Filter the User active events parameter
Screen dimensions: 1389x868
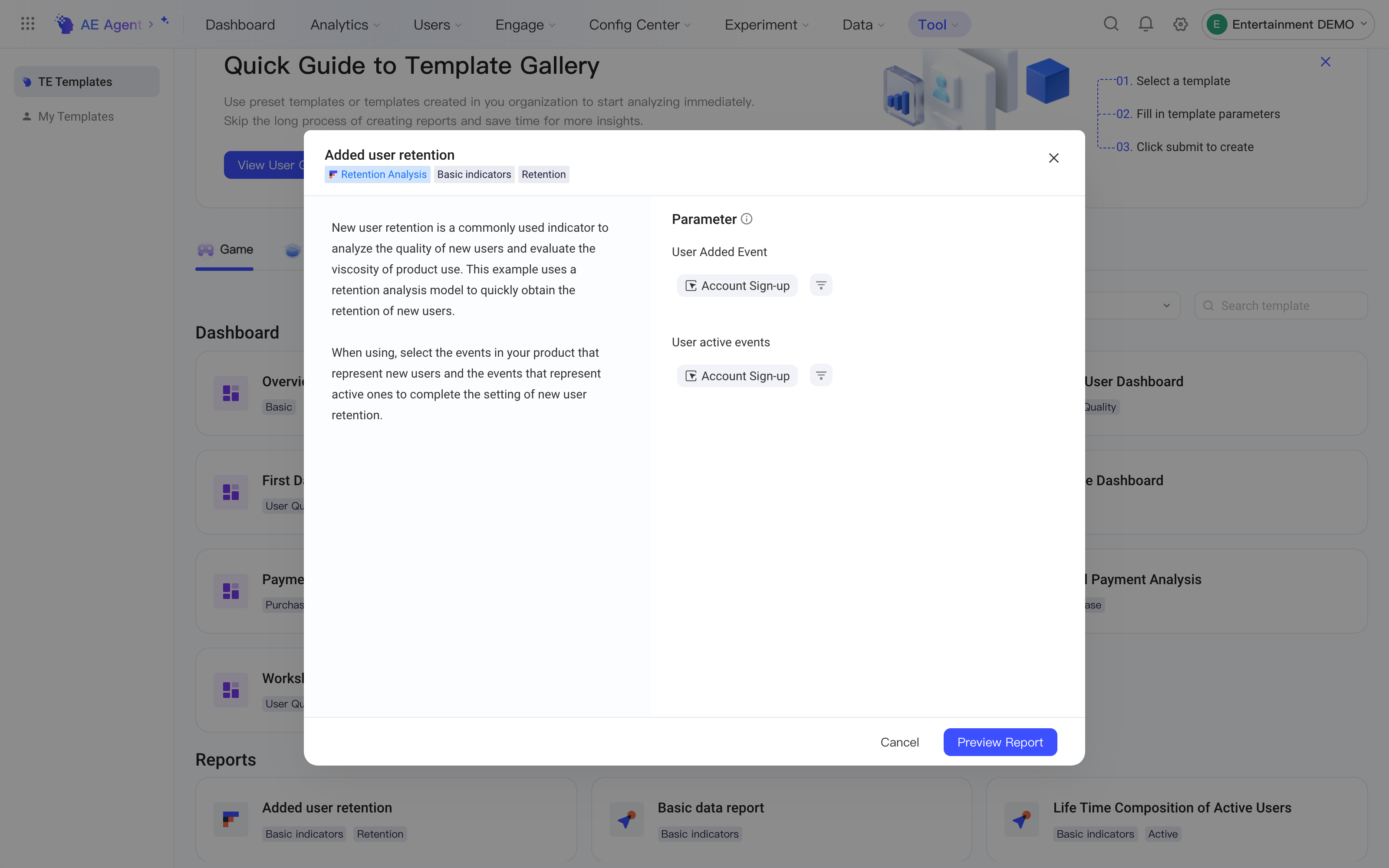[x=821, y=375]
